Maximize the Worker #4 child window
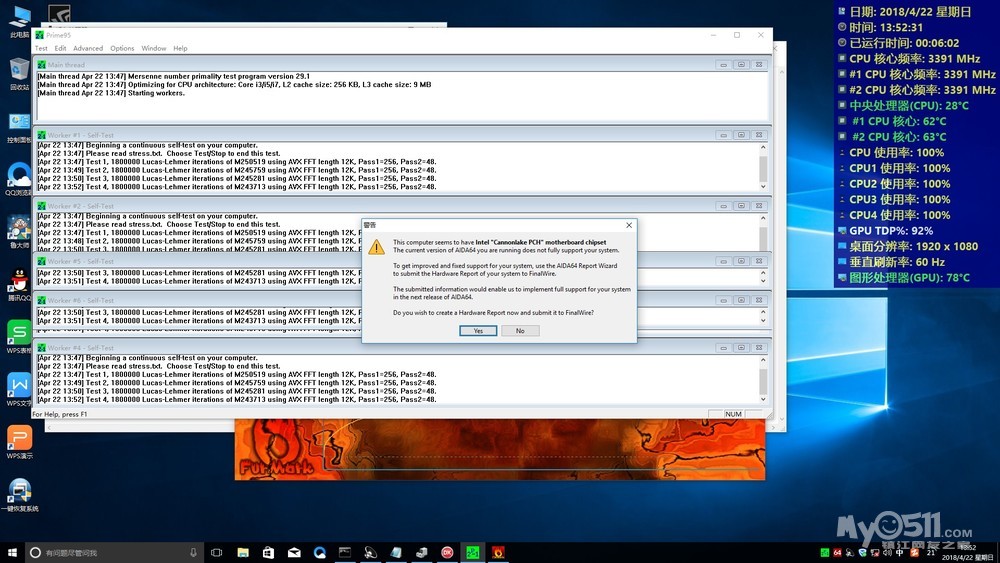The image size is (1000, 563). (741, 348)
